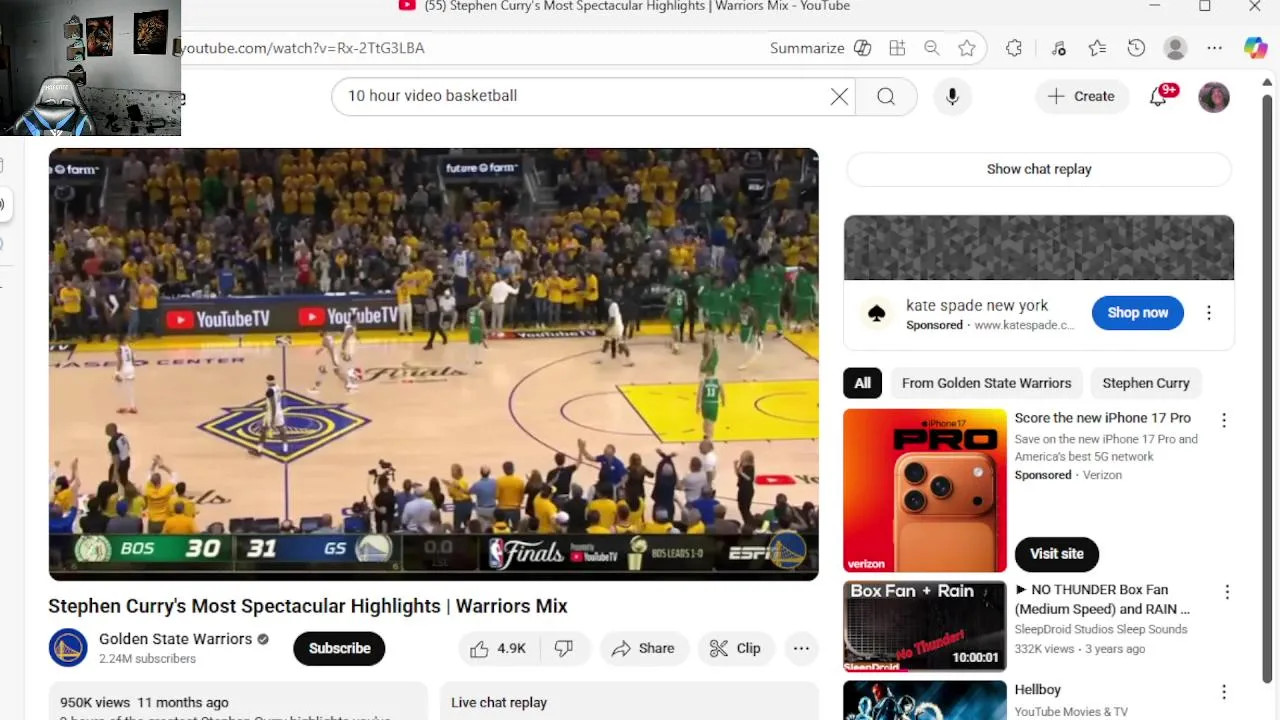Open the Copilot sidebar icon
Viewport: 1280px width, 720px height.
pos(1256,48)
